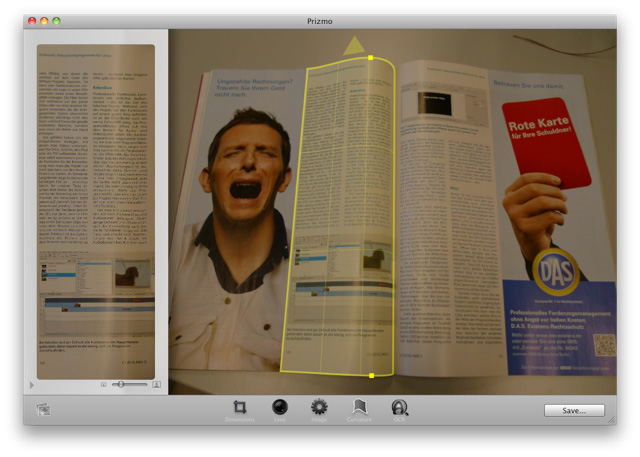Select the Lens correction tool
Image resolution: width=640 pixels, height=457 pixels.
coord(280,410)
